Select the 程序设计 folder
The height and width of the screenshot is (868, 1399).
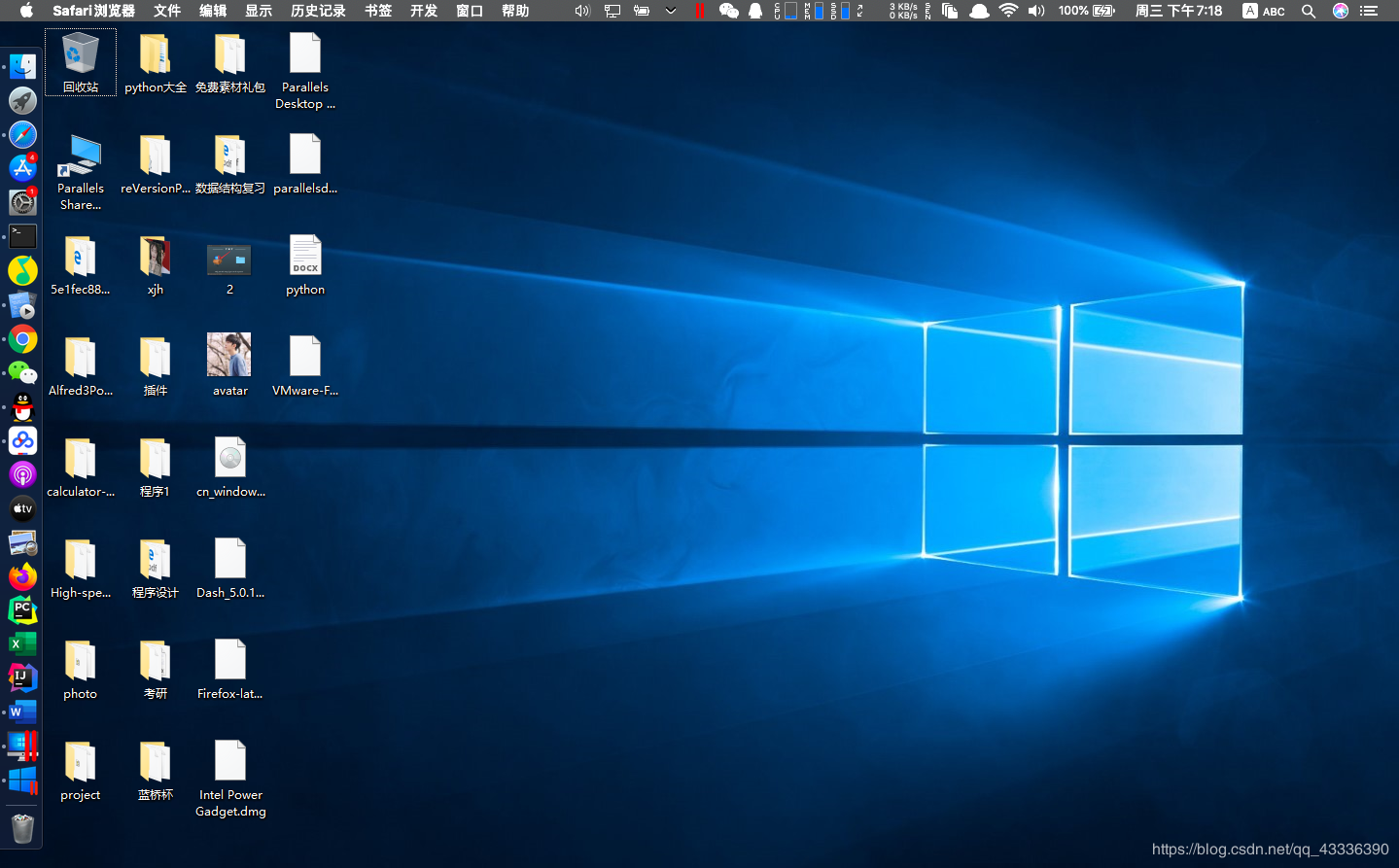click(x=156, y=568)
